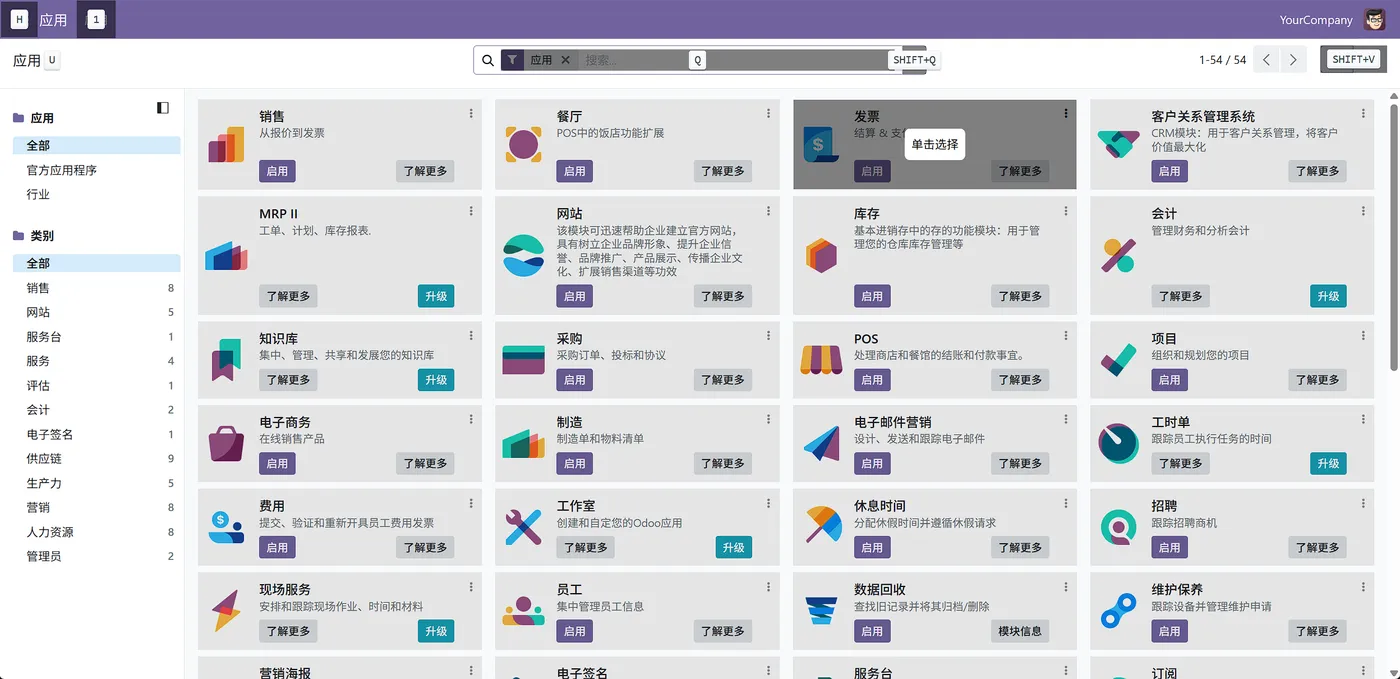Click the Restaurant (餐厅) app icon
This screenshot has width=1400, height=679.
(x=524, y=144)
